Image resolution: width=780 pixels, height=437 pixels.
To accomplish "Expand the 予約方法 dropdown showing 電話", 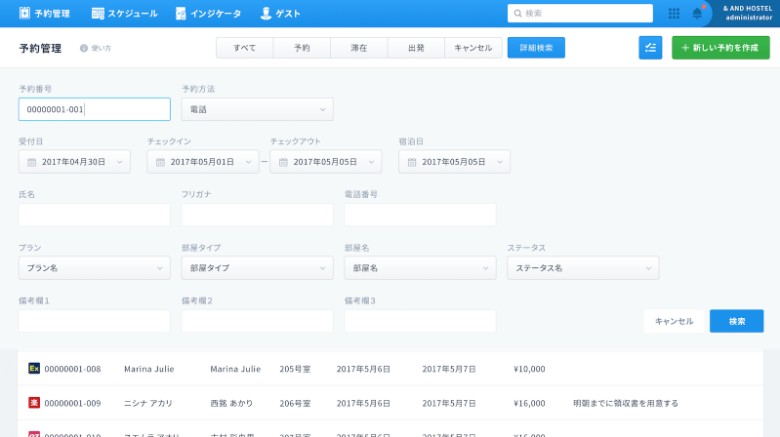I will click(257, 109).
